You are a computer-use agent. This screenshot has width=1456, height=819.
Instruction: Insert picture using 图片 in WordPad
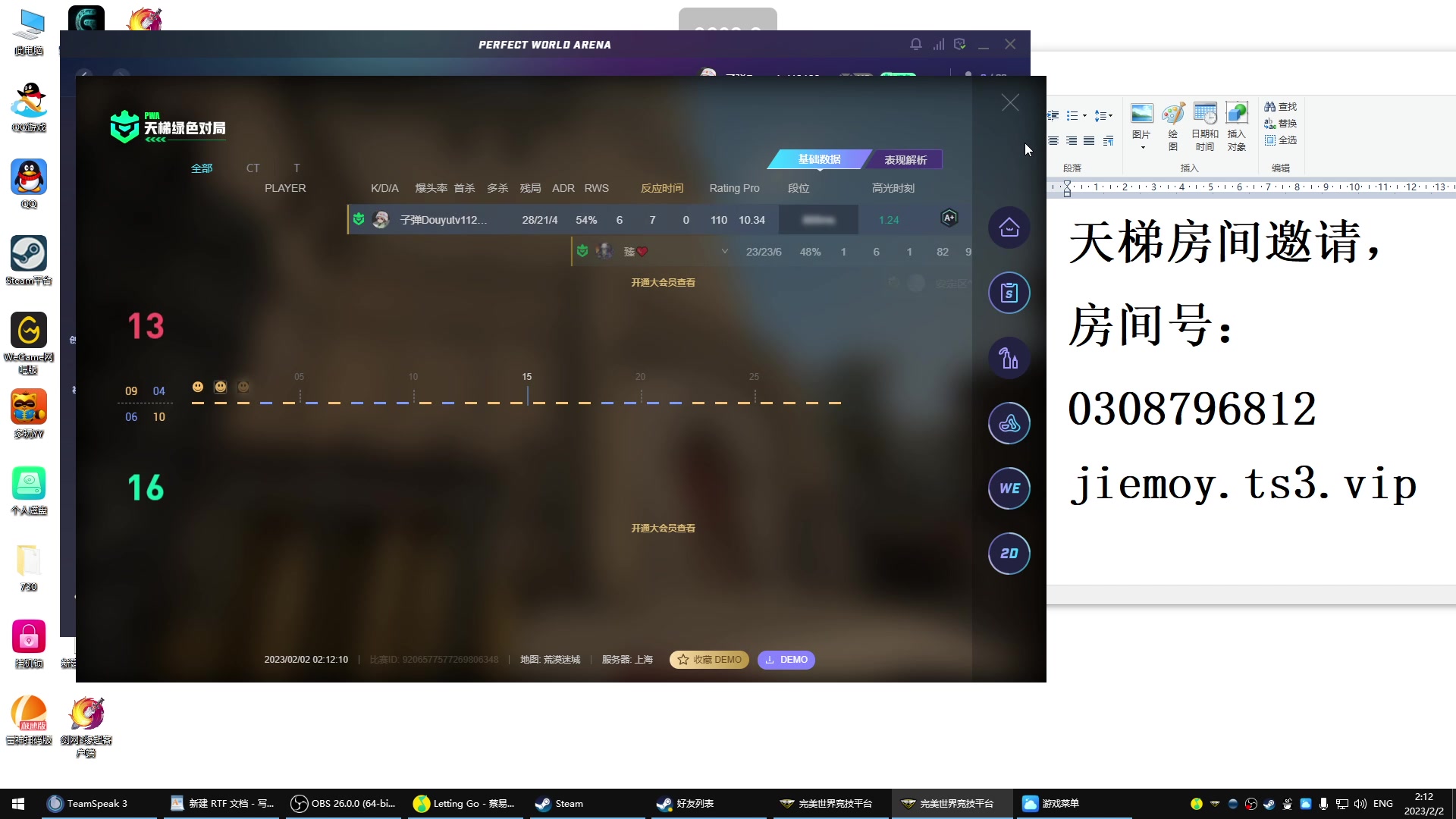[x=1141, y=120]
